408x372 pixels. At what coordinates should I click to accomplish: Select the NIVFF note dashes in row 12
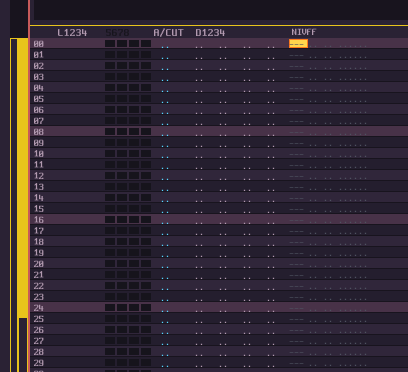click(x=297, y=176)
